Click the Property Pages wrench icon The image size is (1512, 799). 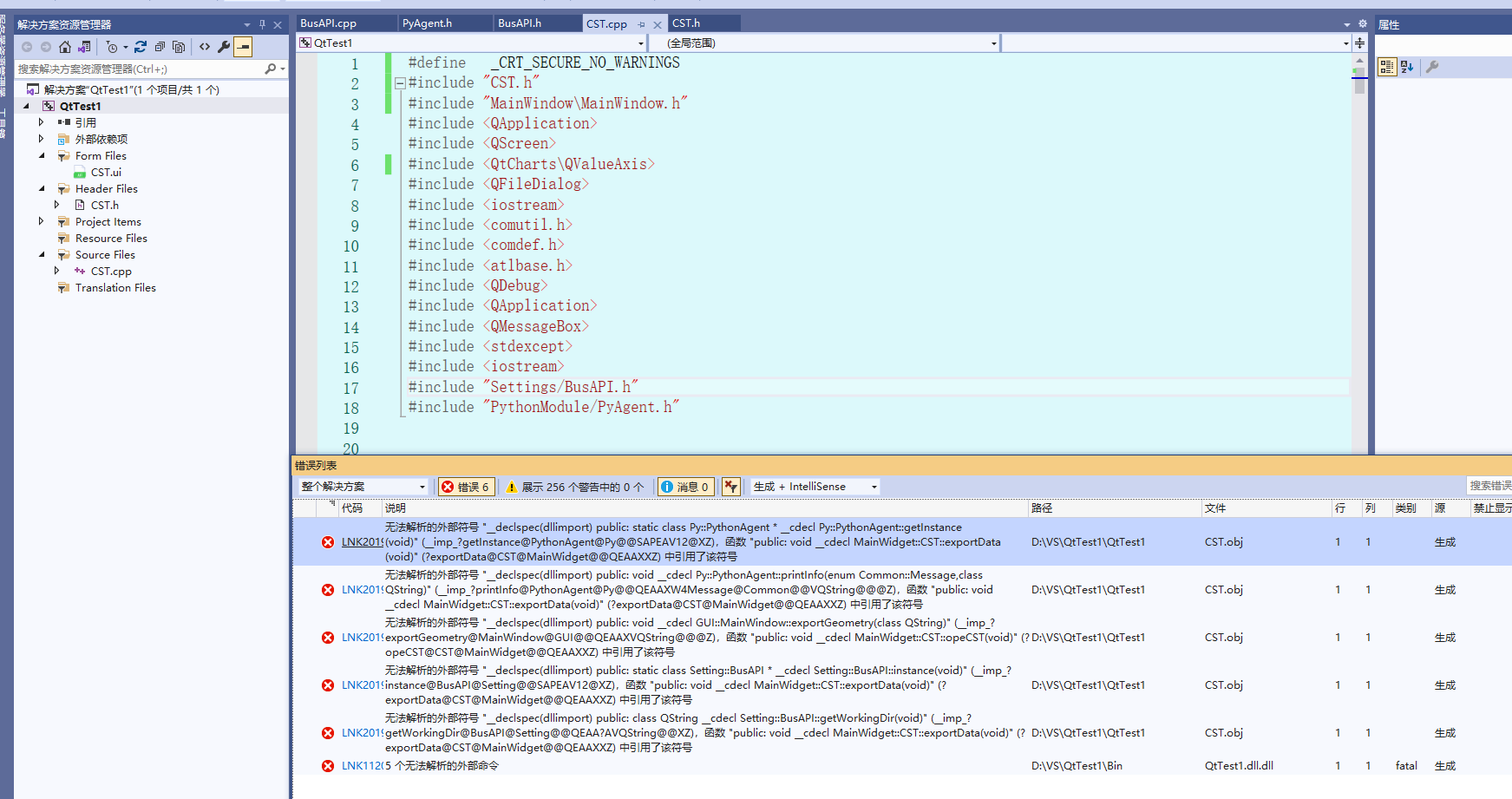[x=1432, y=67]
